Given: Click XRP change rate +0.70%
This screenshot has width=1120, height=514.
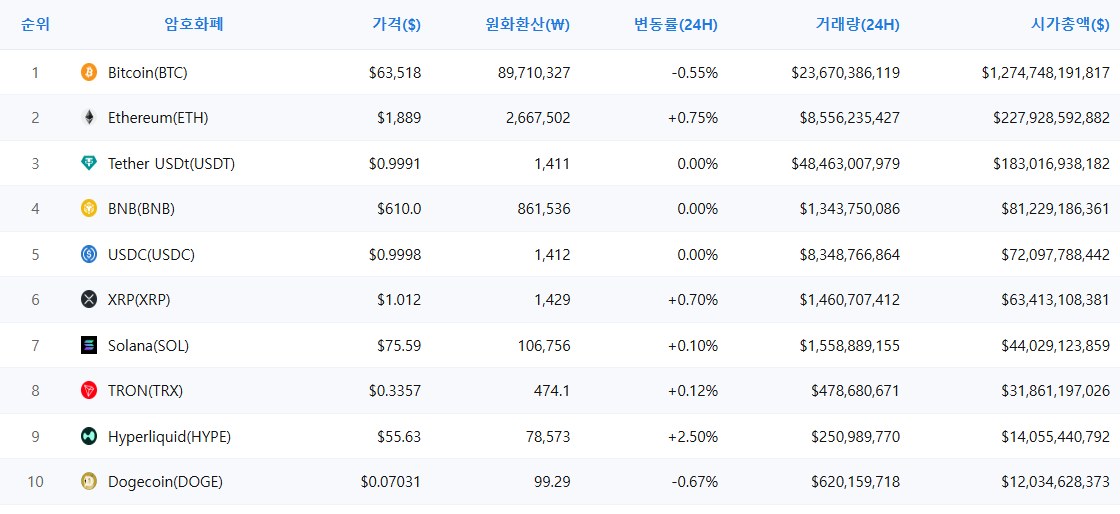Looking at the screenshot, I should coord(693,301).
